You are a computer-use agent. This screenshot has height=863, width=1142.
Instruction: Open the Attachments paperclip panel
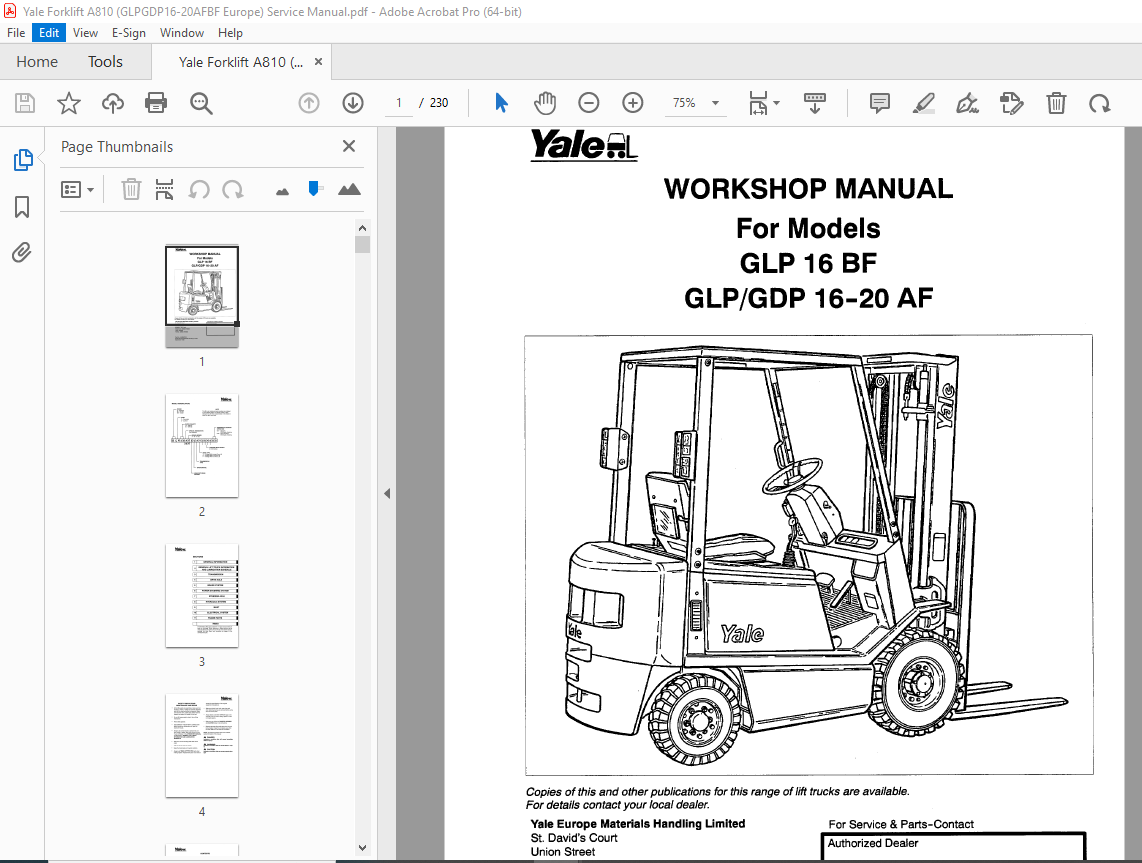pos(22,253)
